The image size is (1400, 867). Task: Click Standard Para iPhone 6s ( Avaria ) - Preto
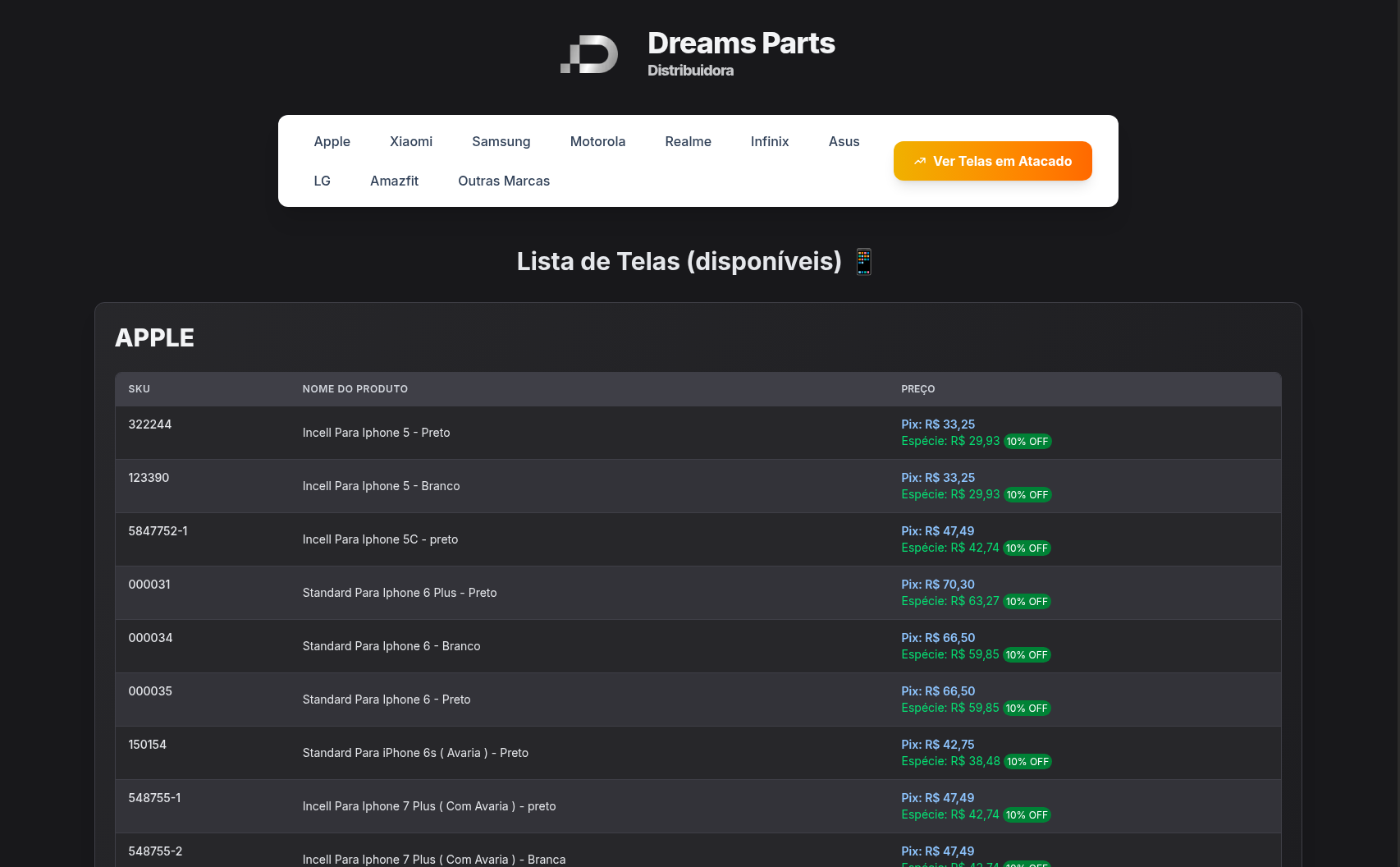tap(415, 753)
